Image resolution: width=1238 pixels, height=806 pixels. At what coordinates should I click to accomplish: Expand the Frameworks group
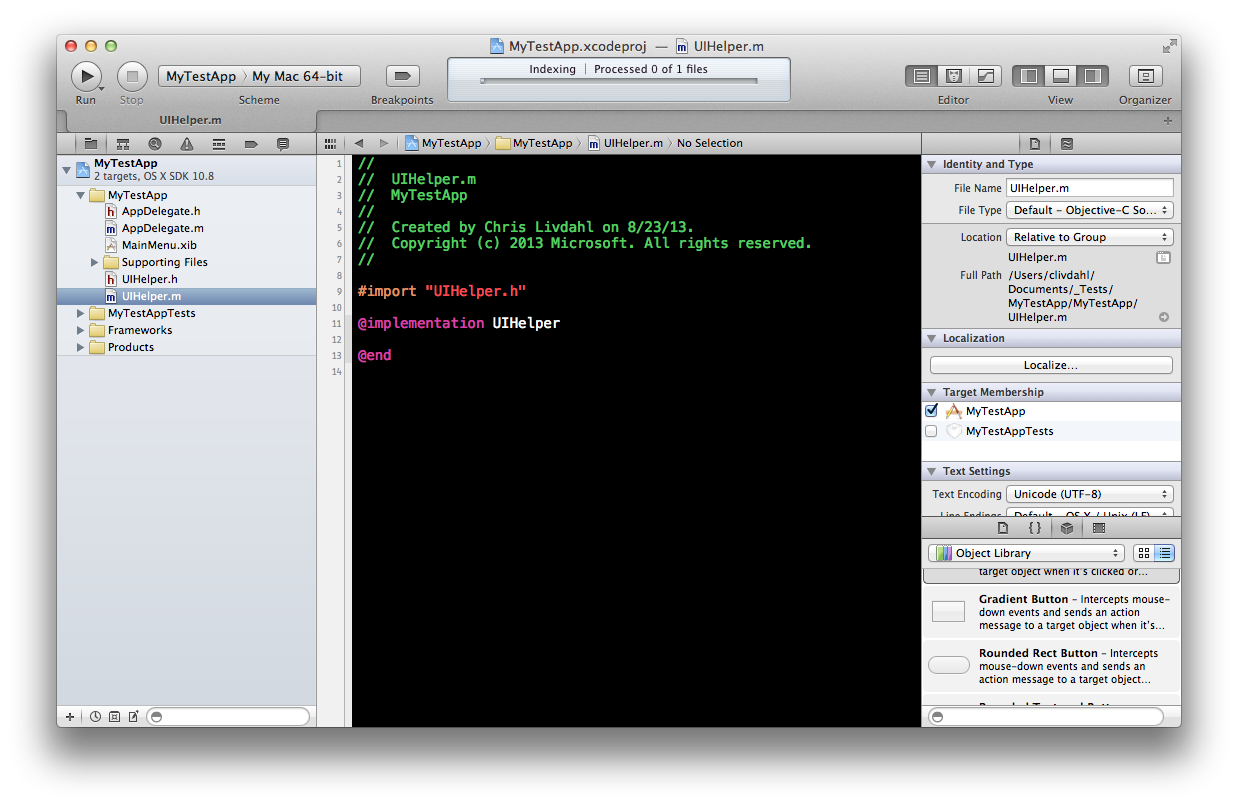81,330
